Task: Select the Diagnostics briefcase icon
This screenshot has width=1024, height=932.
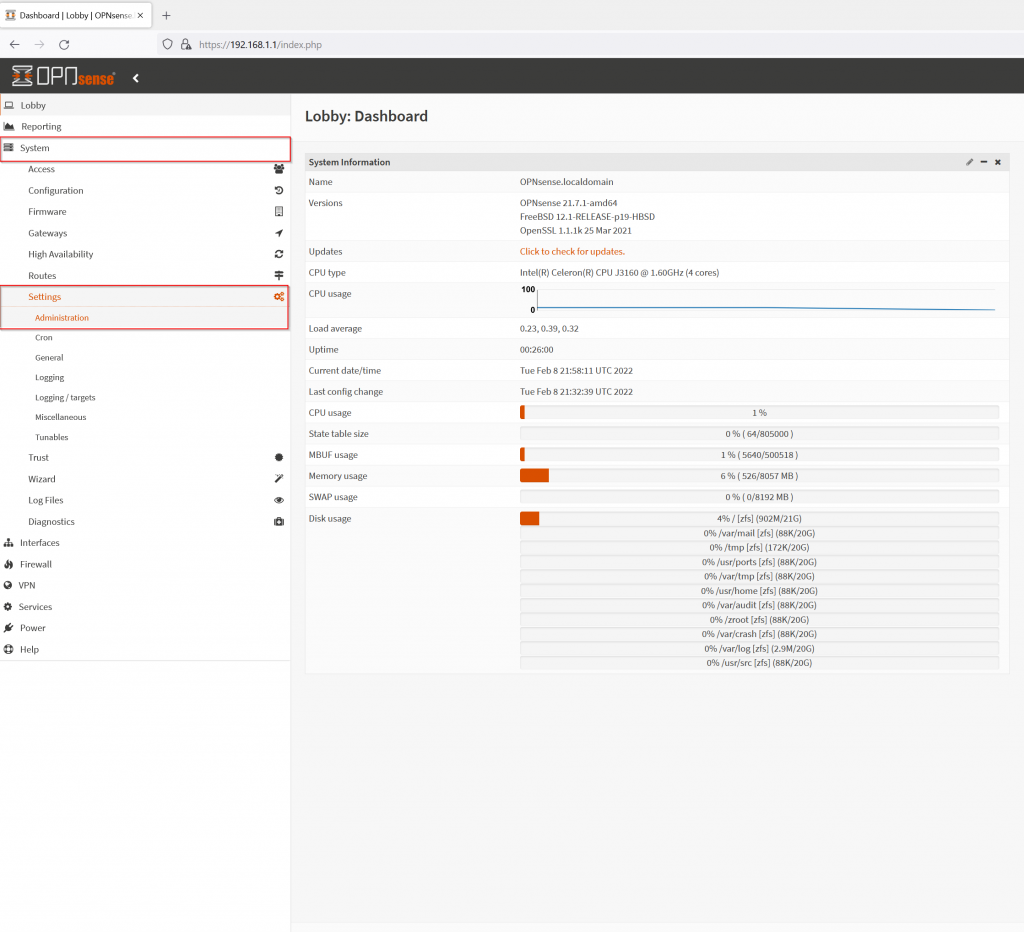Action: tap(278, 521)
